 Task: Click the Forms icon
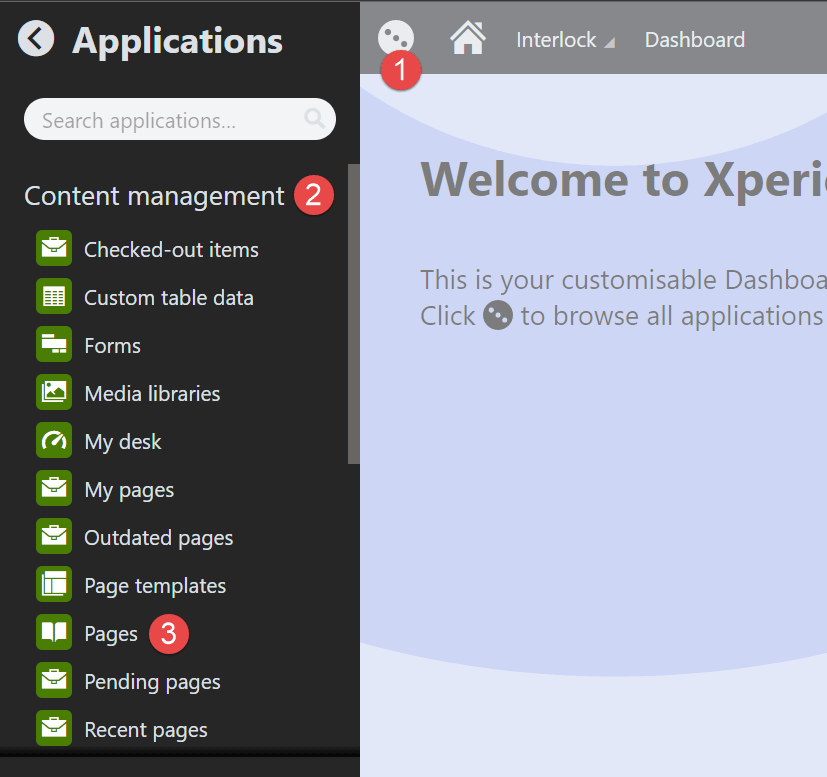point(54,344)
